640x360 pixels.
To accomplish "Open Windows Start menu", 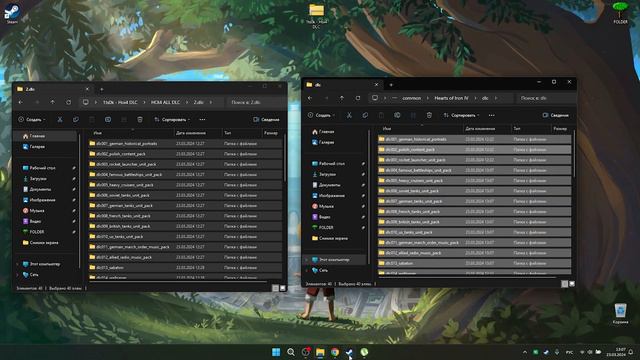I will (276, 352).
